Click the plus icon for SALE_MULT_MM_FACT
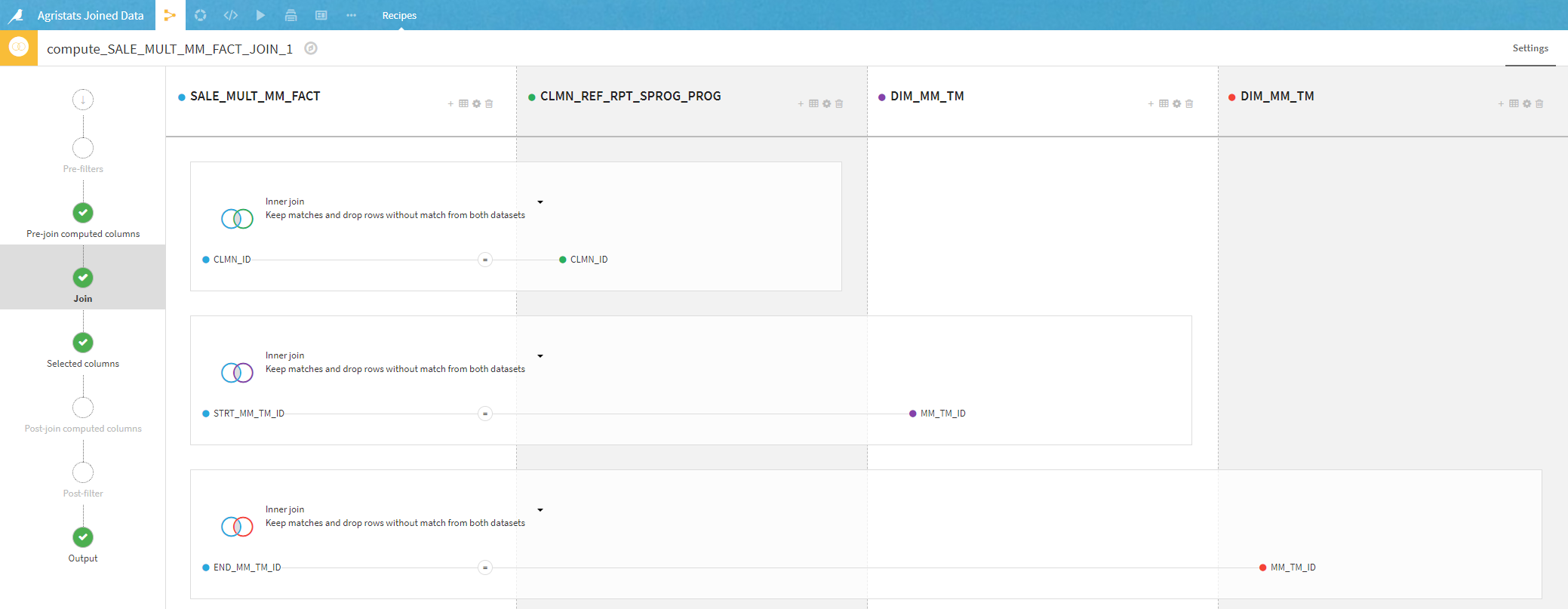 click(450, 104)
